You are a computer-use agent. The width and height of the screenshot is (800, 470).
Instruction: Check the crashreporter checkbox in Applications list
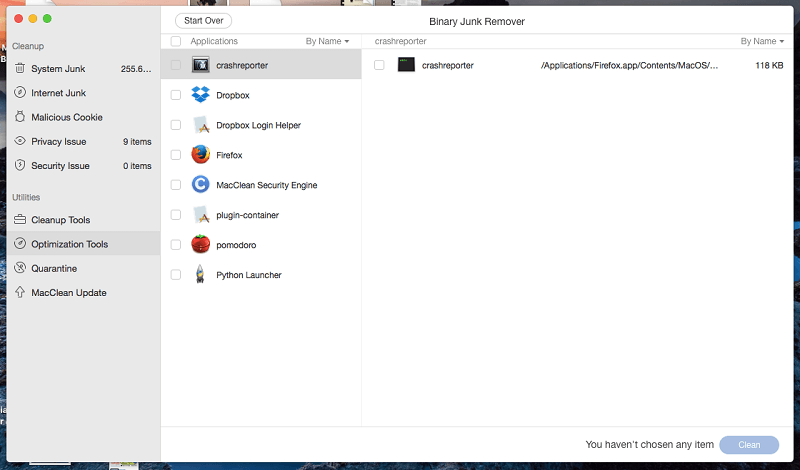[176, 65]
